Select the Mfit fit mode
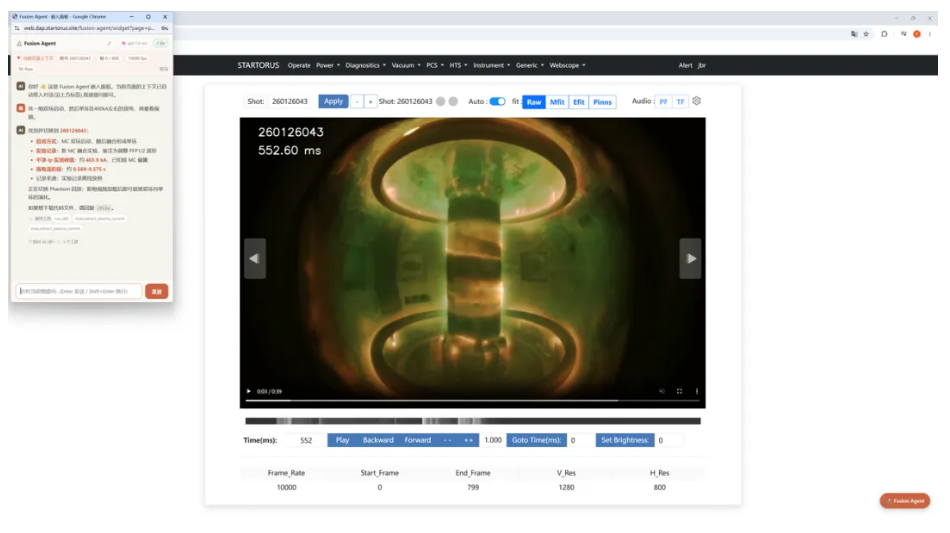The width and height of the screenshot is (950, 533). pyautogui.click(x=557, y=102)
